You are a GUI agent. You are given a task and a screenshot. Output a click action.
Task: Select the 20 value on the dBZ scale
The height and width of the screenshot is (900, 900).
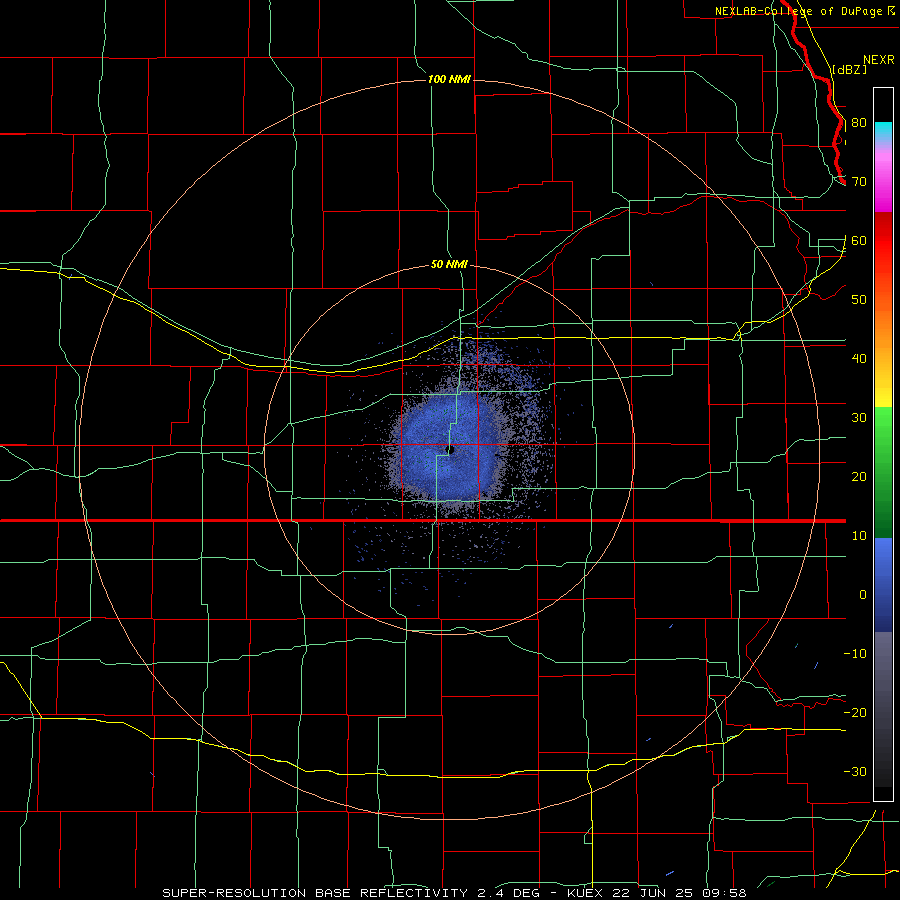859,477
